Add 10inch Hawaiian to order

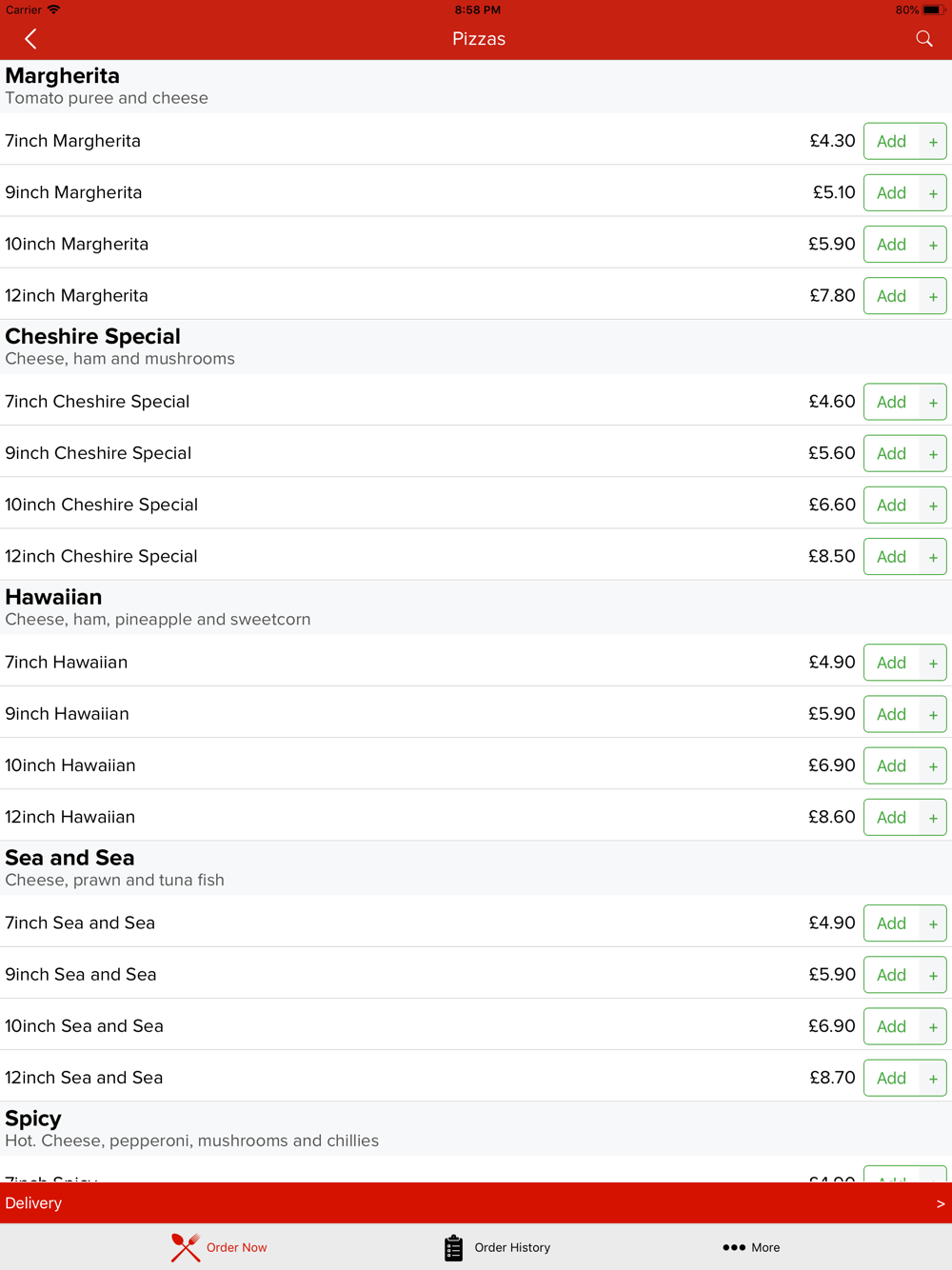892,766
